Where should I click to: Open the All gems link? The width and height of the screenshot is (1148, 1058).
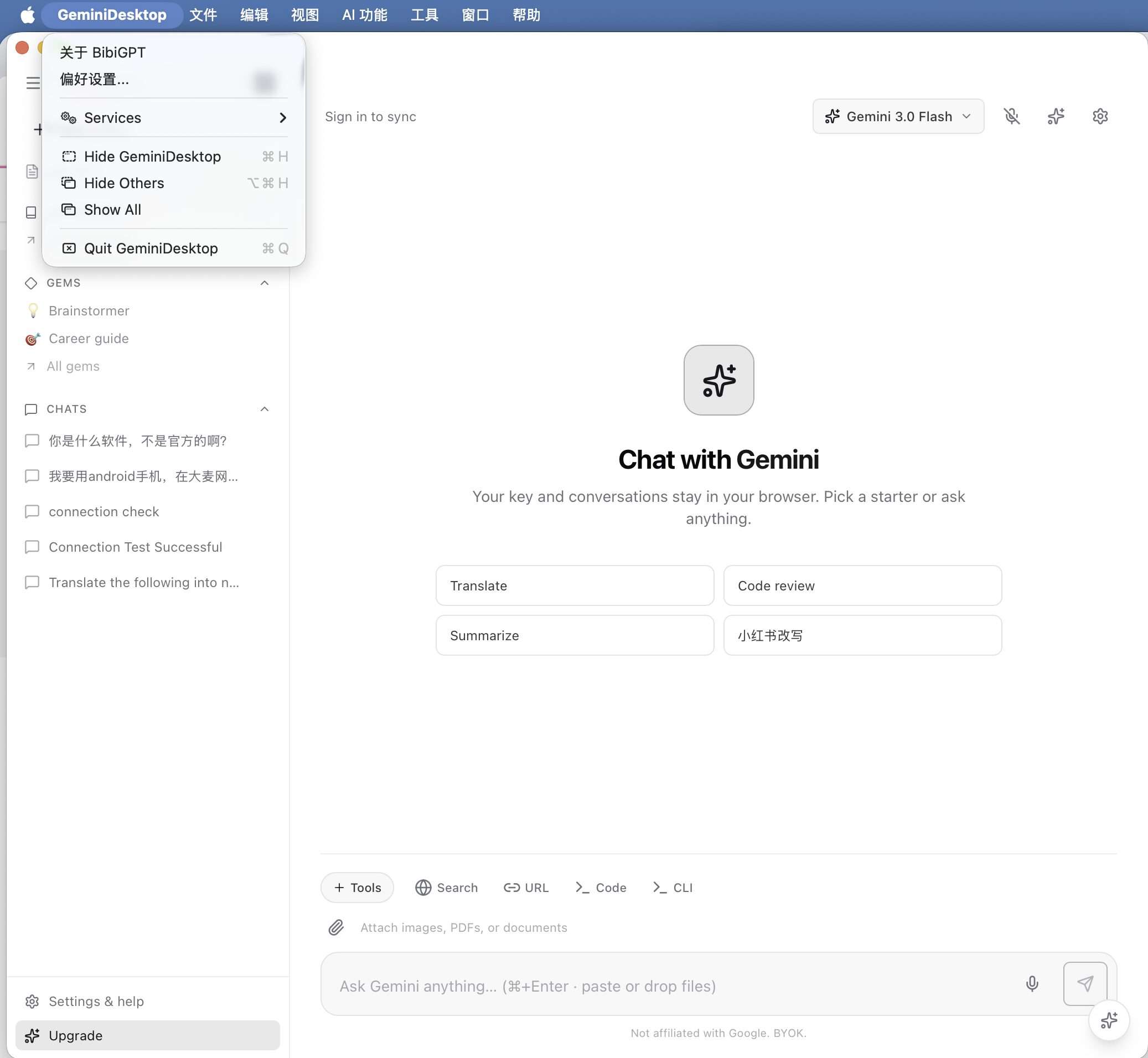coord(73,366)
